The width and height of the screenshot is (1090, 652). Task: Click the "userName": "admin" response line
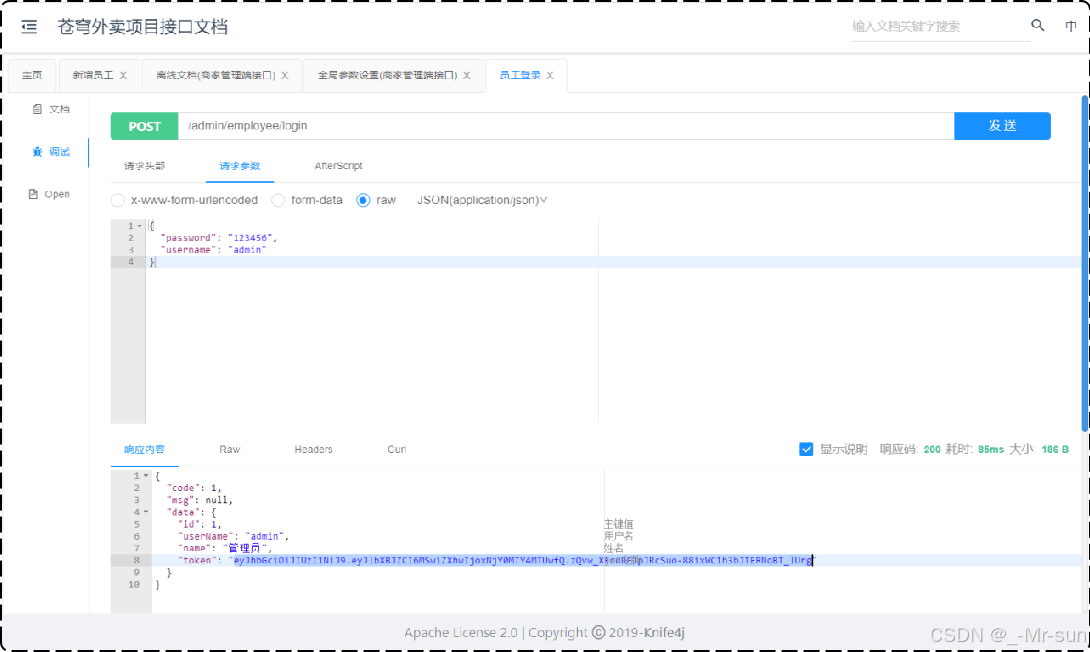233,536
